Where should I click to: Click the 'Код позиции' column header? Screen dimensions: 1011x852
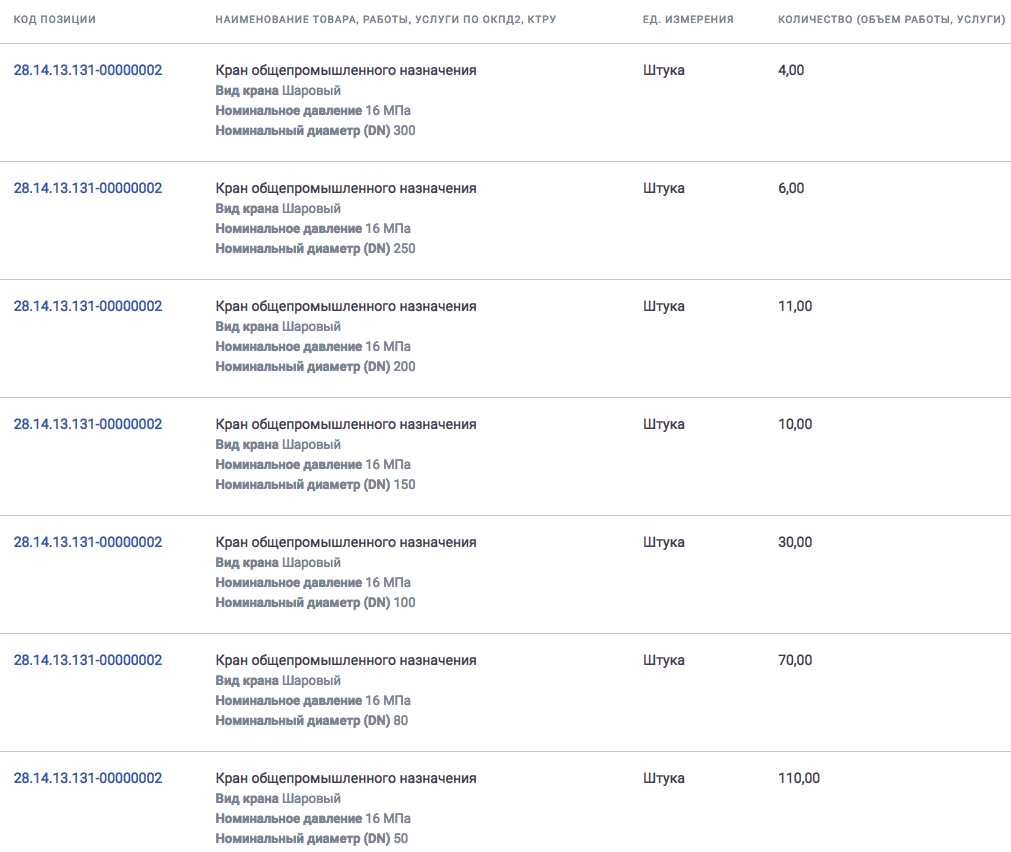[55, 19]
